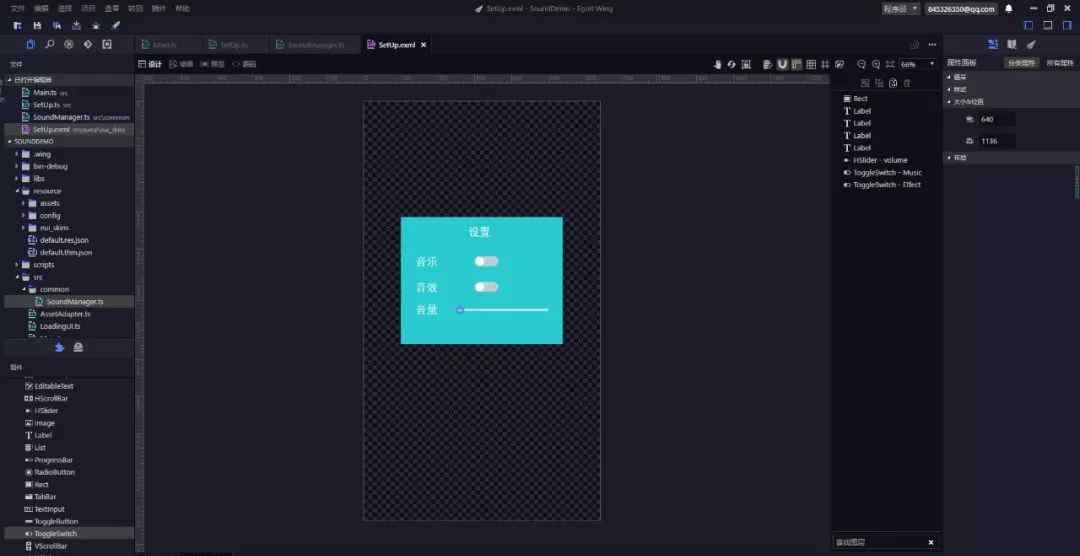The height and width of the screenshot is (556, 1080).
Task: Pick ProgressBar from component palette
Action: point(54,460)
